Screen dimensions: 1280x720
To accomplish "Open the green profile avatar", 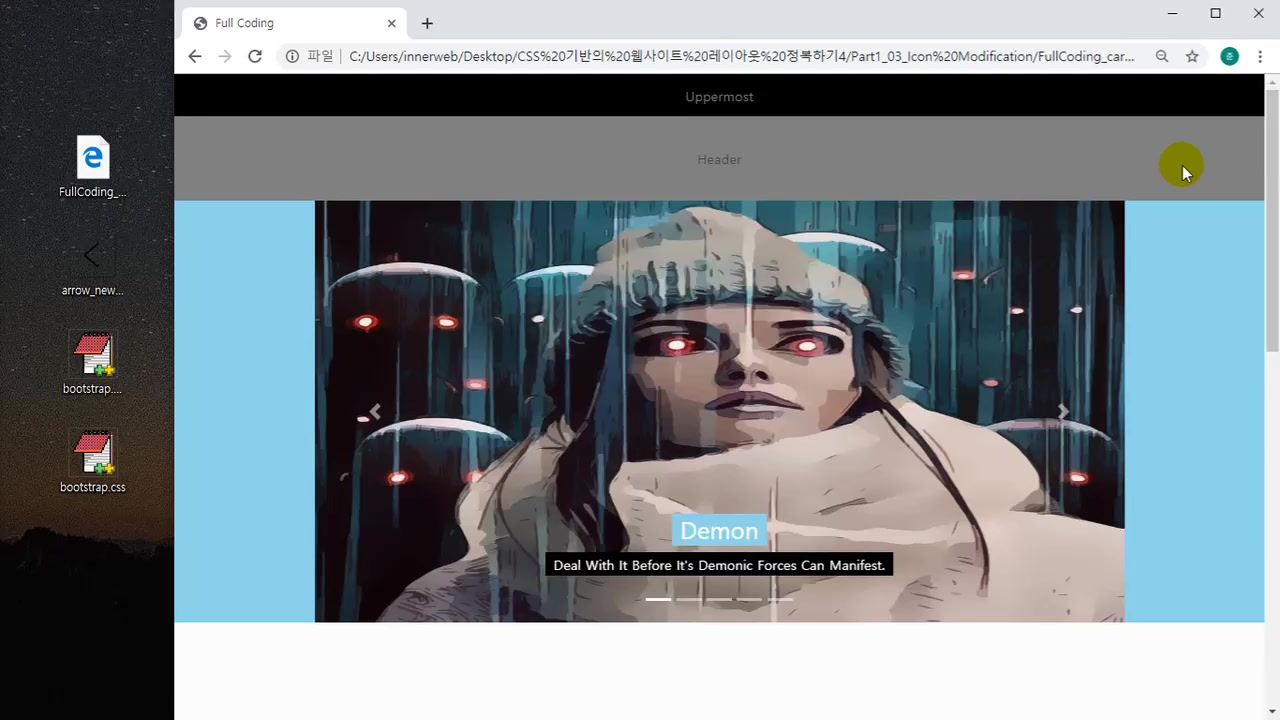I will coord(1229,57).
